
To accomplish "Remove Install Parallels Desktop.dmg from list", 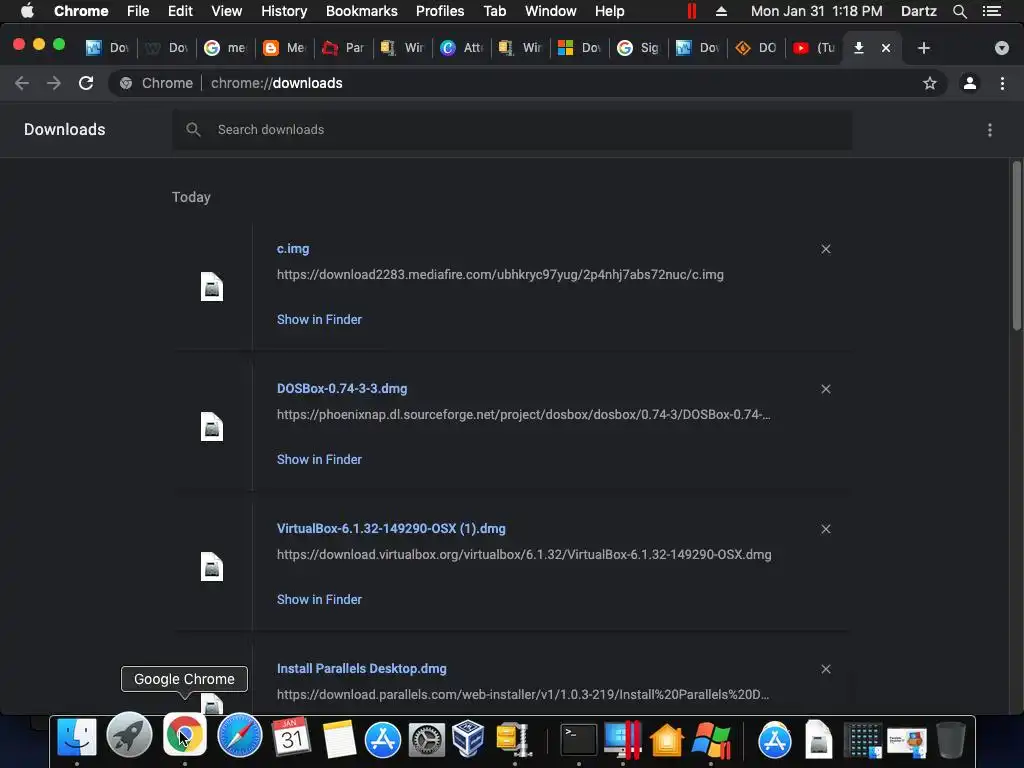I will click(825, 669).
